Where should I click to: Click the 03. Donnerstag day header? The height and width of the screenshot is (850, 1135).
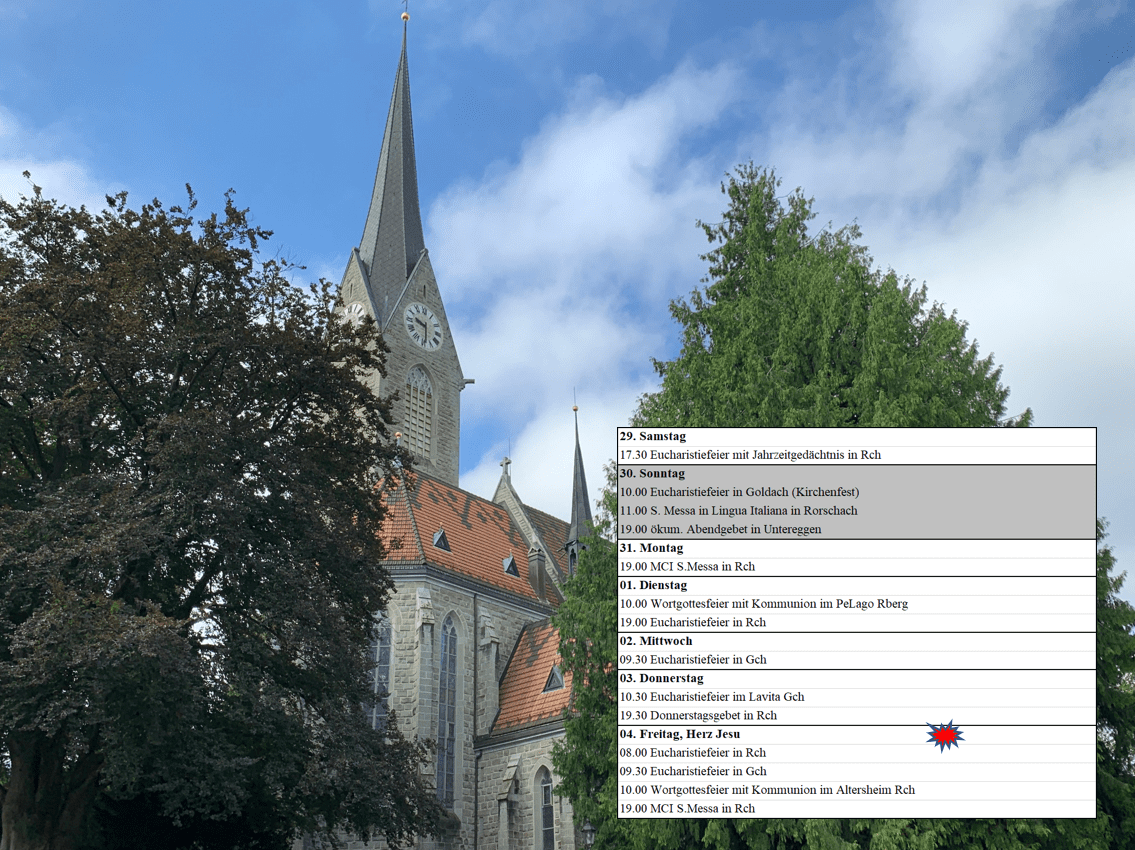(x=661, y=678)
